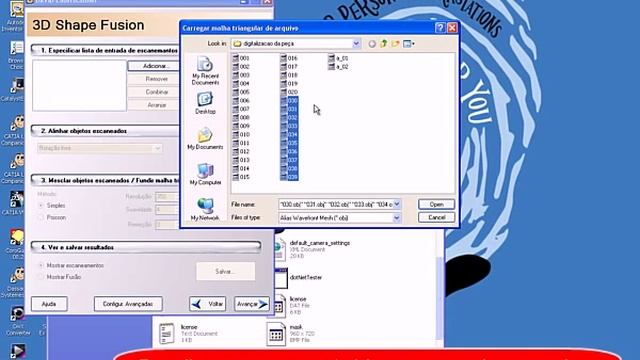
Task: Select highlighted file 030
Action: (289, 100)
